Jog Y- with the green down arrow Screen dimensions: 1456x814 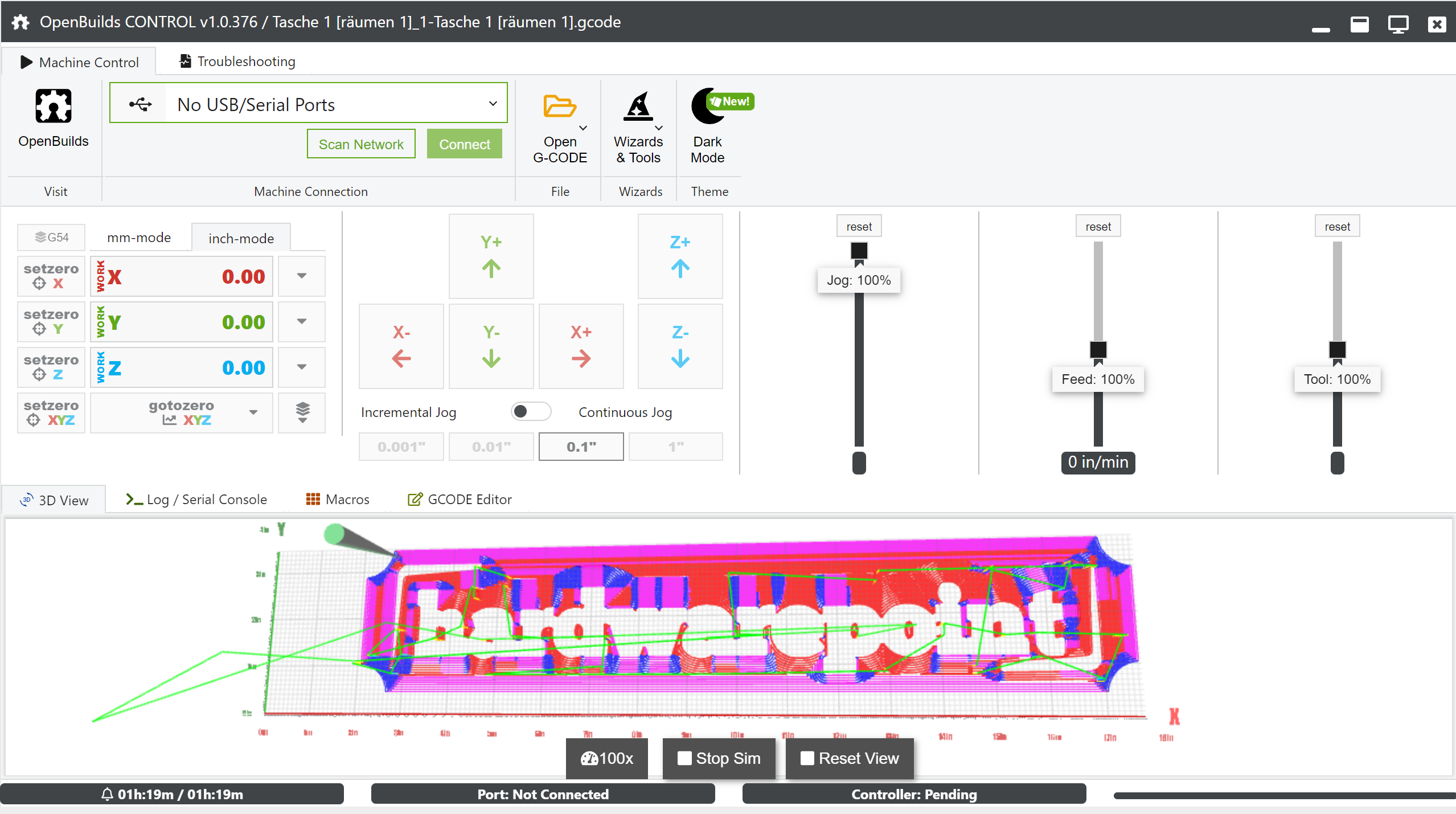pyautogui.click(x=491, y=346)
